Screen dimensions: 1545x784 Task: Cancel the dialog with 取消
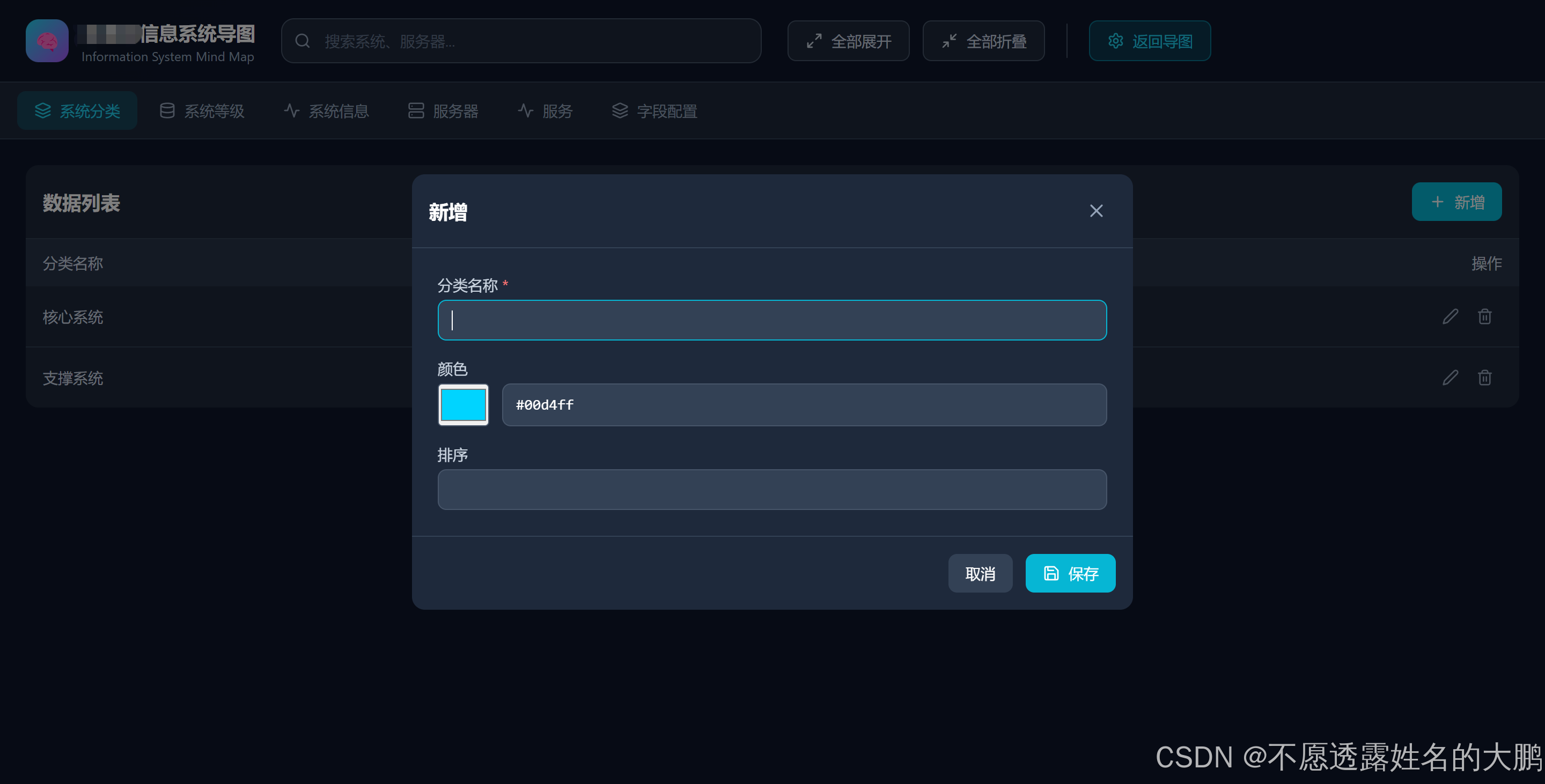(980, 574)
